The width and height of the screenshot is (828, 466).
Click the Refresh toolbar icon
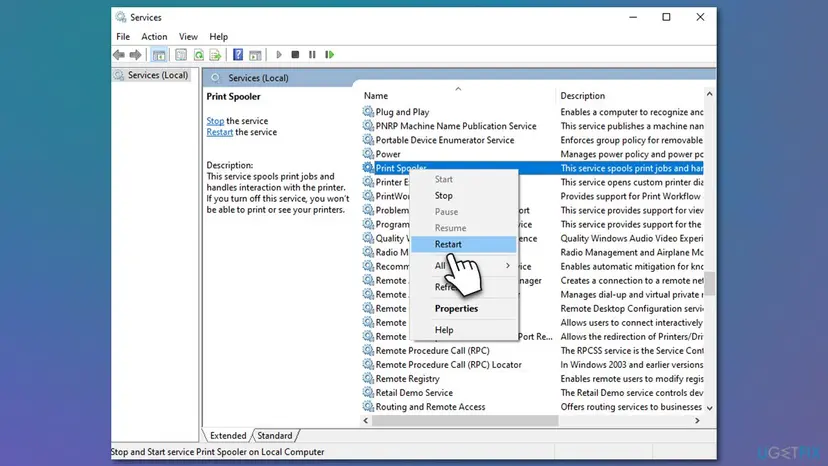click(x=199, y=54)
